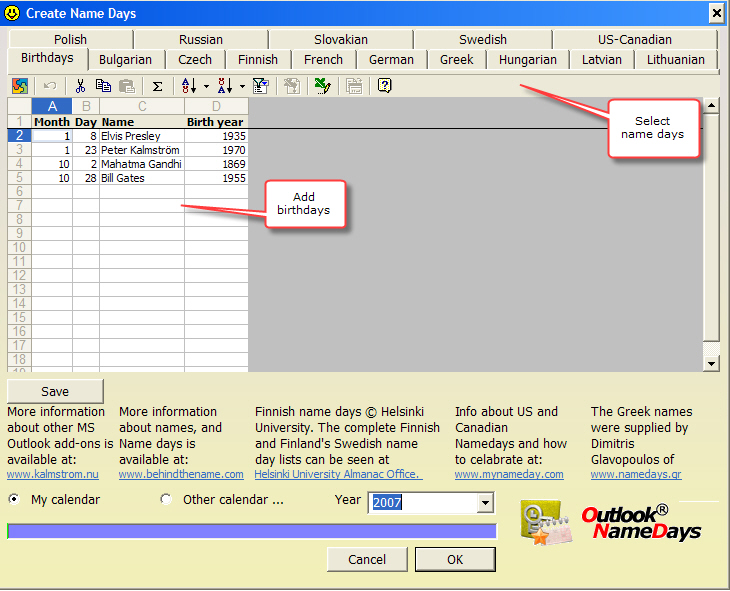Open the www.kalmstrom.nu link
Screen dimensions: 730x591
pos(53,475)
